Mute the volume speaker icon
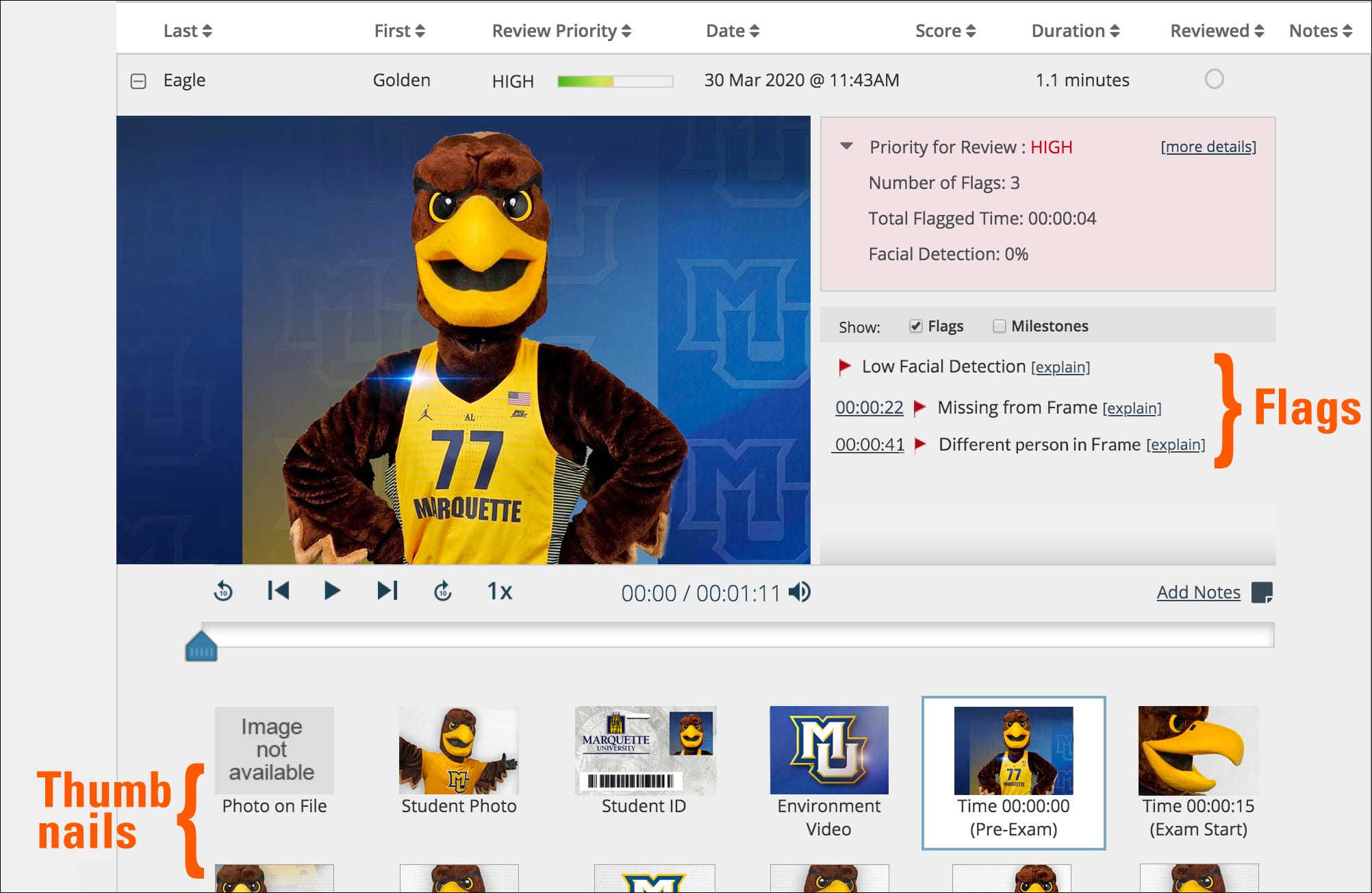This screenshot has width=1372, height=893. click(799, 592)
